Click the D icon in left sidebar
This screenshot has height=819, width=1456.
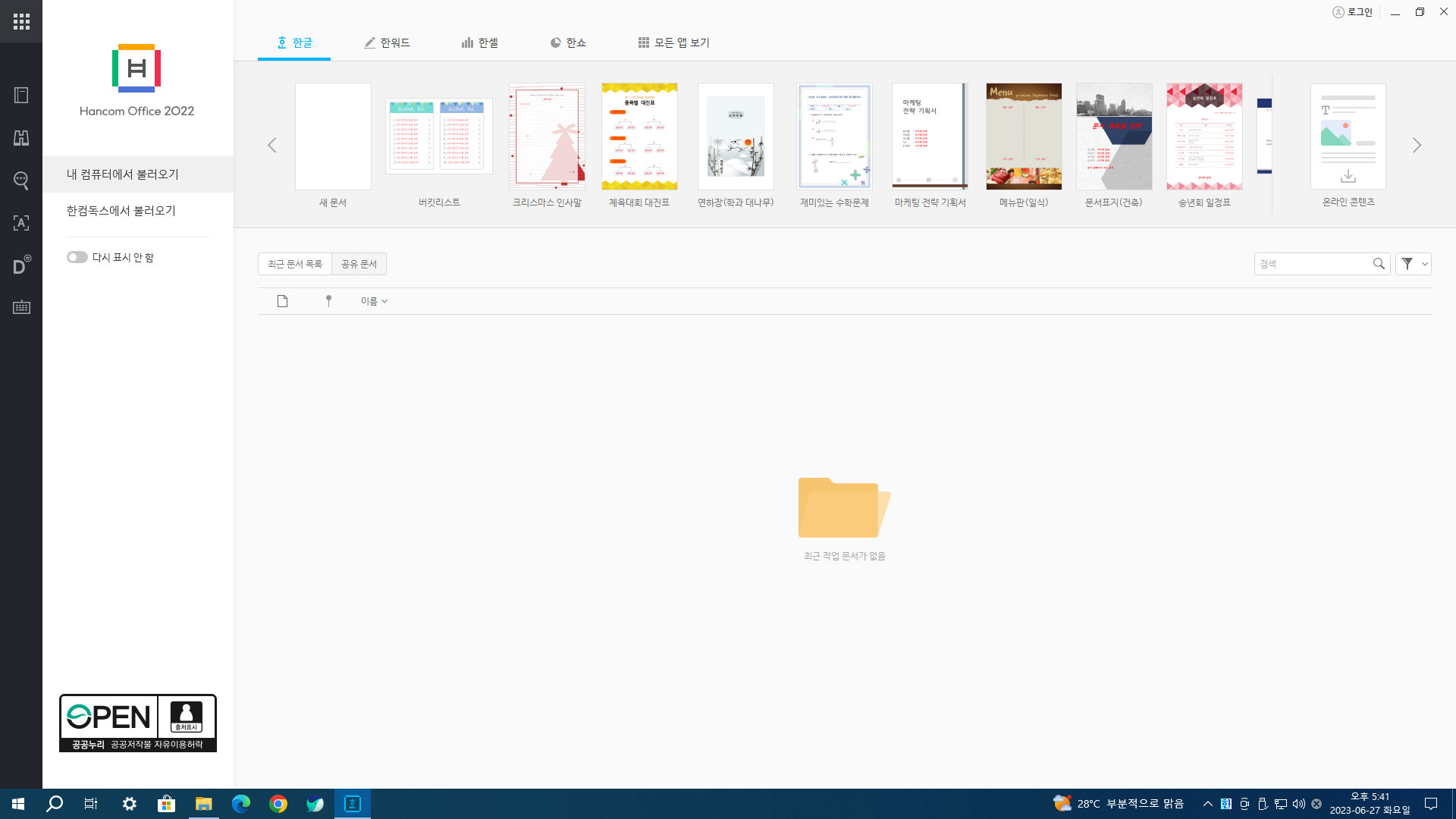(x=21, y=265)
